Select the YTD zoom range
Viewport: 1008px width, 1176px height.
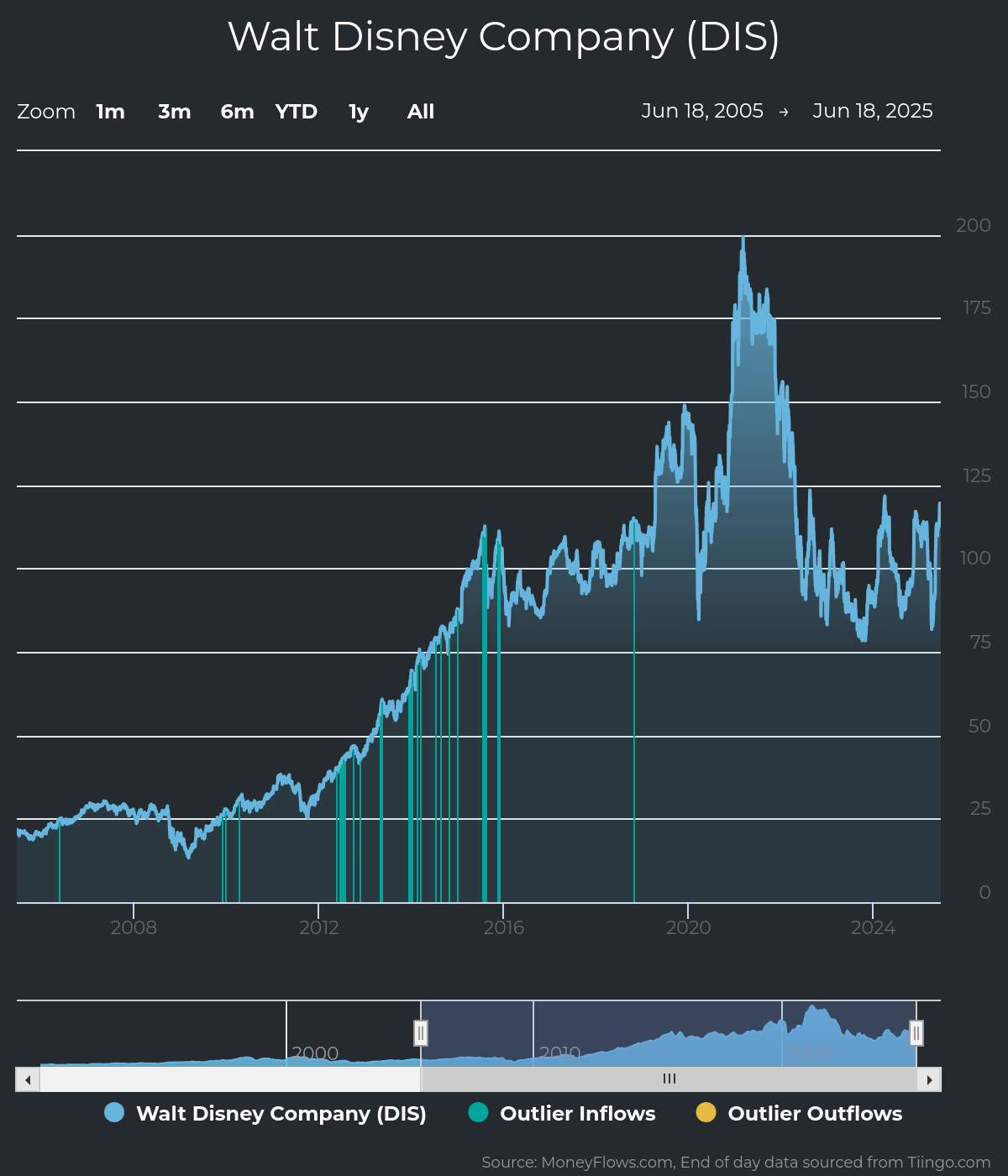coord(297,112)
